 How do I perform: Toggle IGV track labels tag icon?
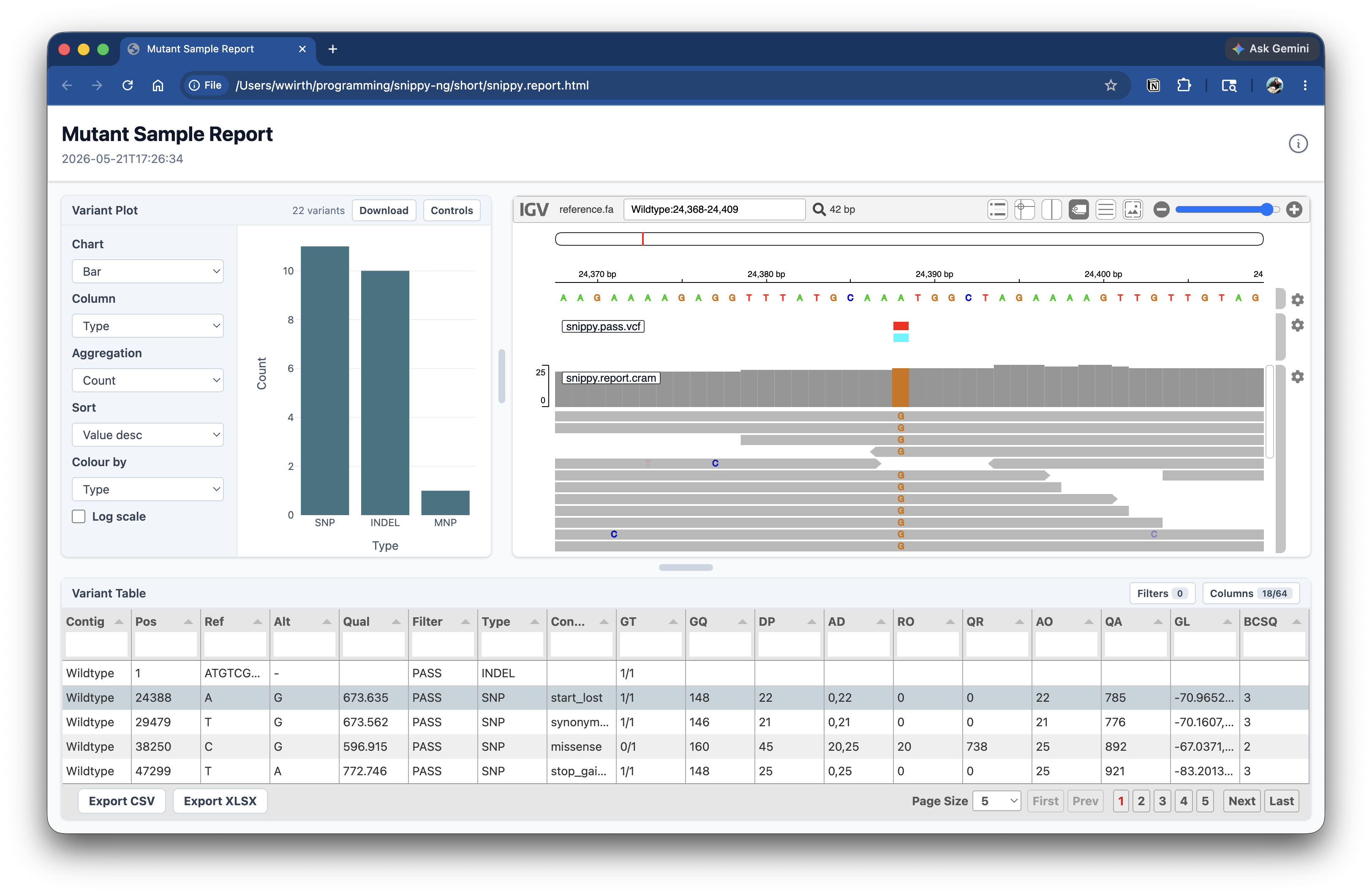[x=1078, y=210]
